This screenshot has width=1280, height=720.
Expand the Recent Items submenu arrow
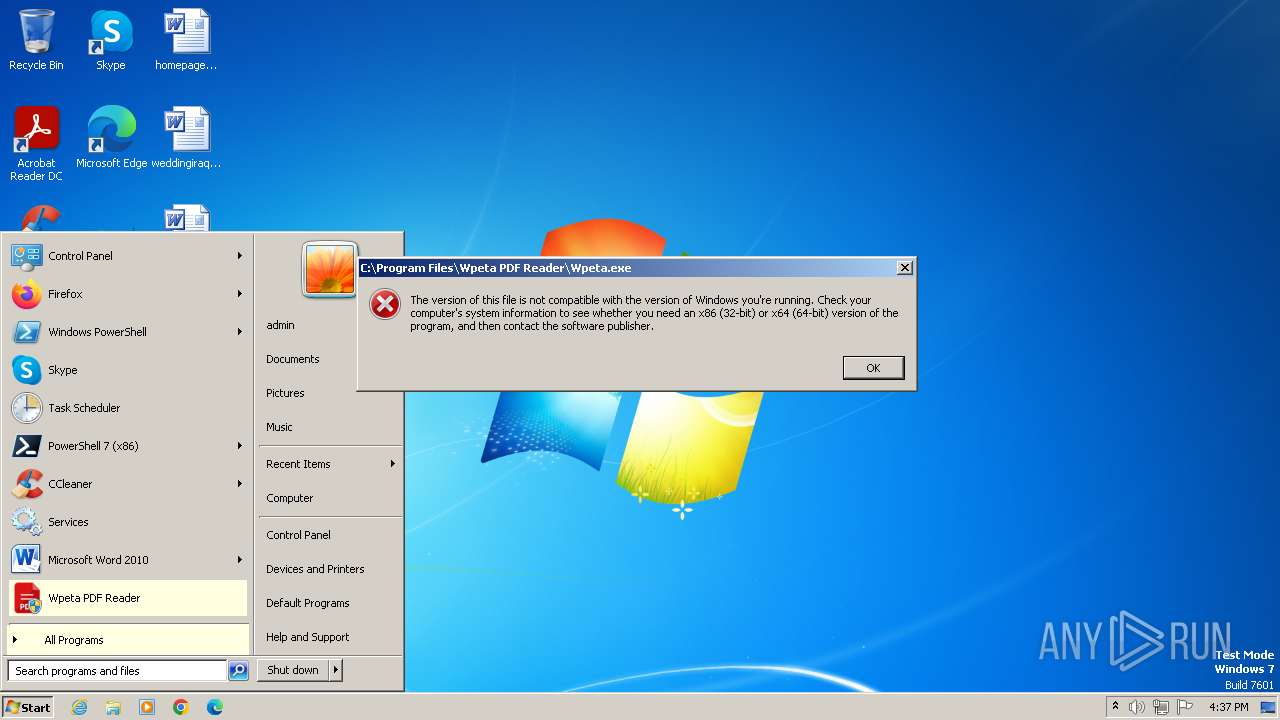[393, 464]
